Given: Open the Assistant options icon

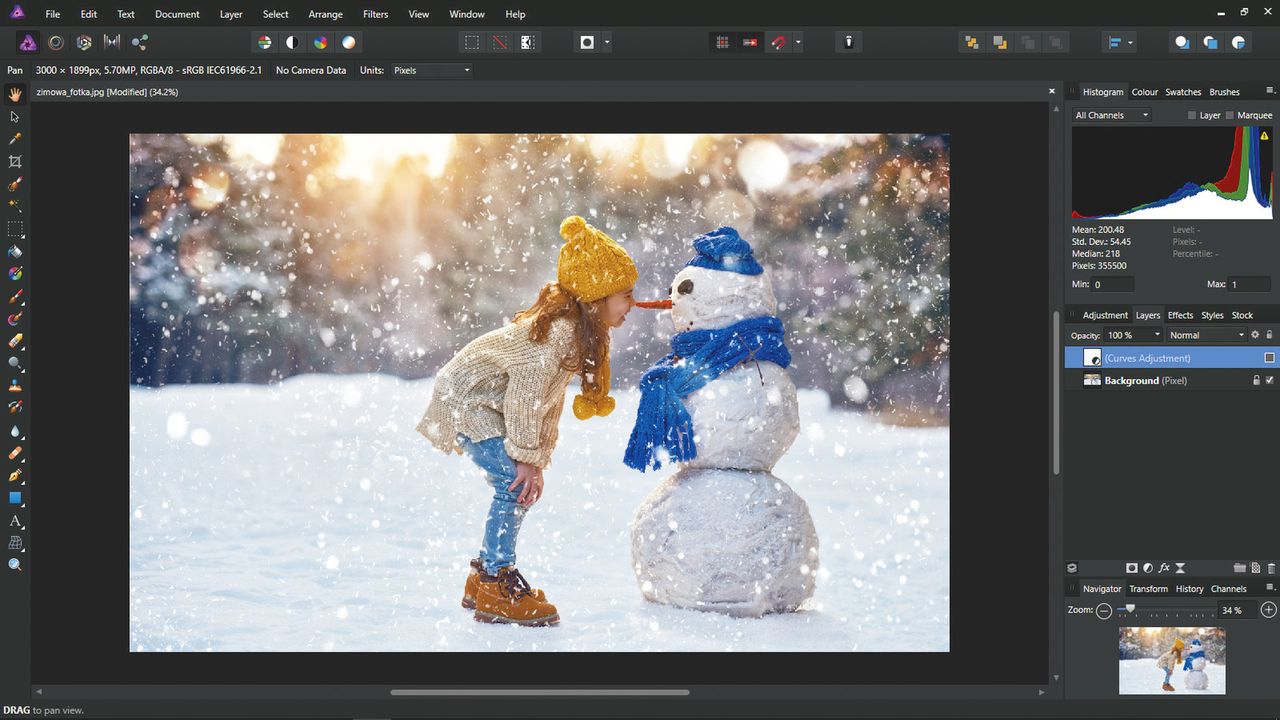Looking at the screenshot, I should 848,42.
